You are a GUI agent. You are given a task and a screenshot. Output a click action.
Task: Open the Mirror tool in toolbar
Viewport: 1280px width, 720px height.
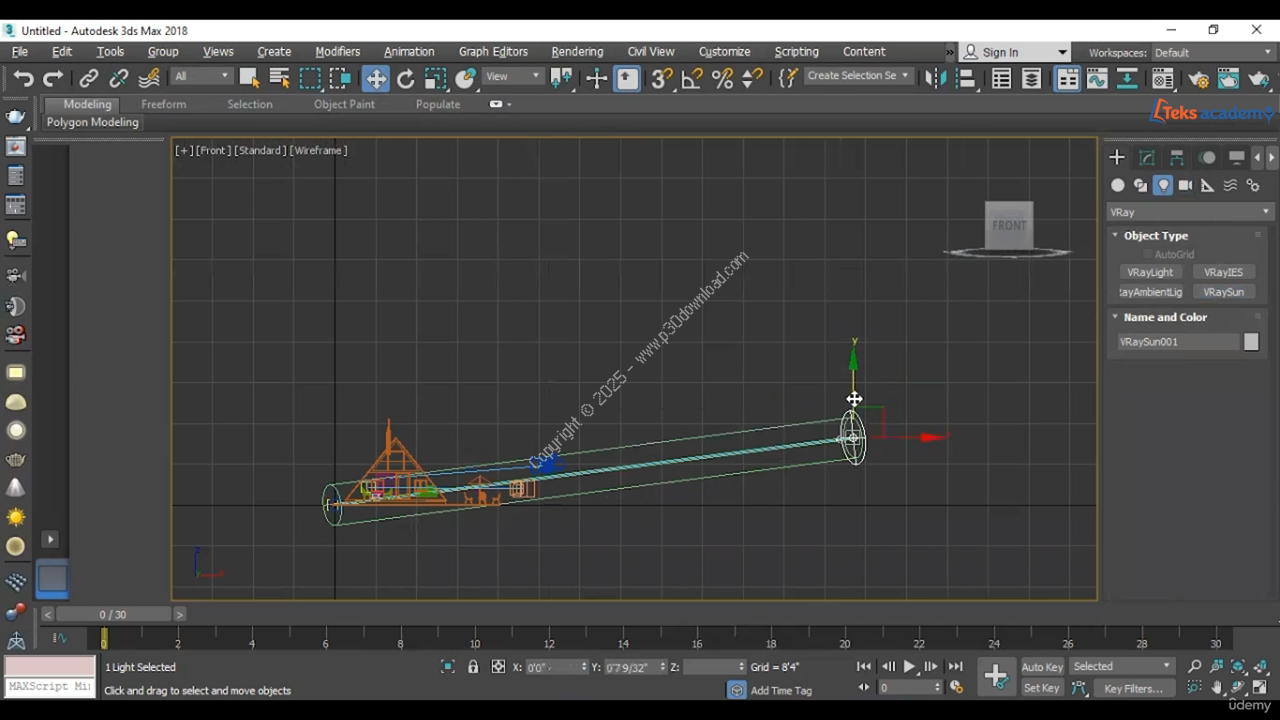(933, 79)
